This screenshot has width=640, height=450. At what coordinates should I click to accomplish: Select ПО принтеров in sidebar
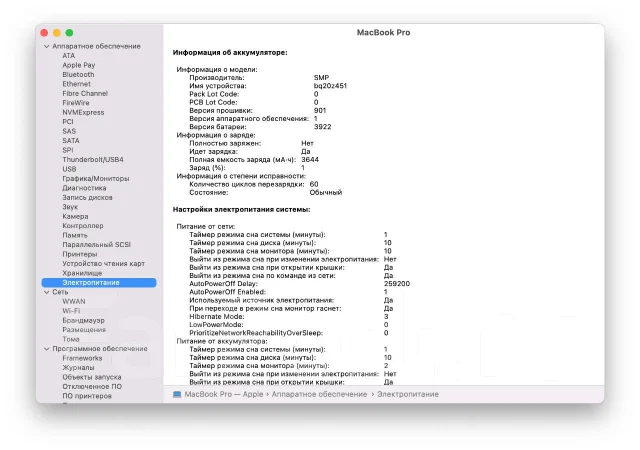tap(87, 396)
